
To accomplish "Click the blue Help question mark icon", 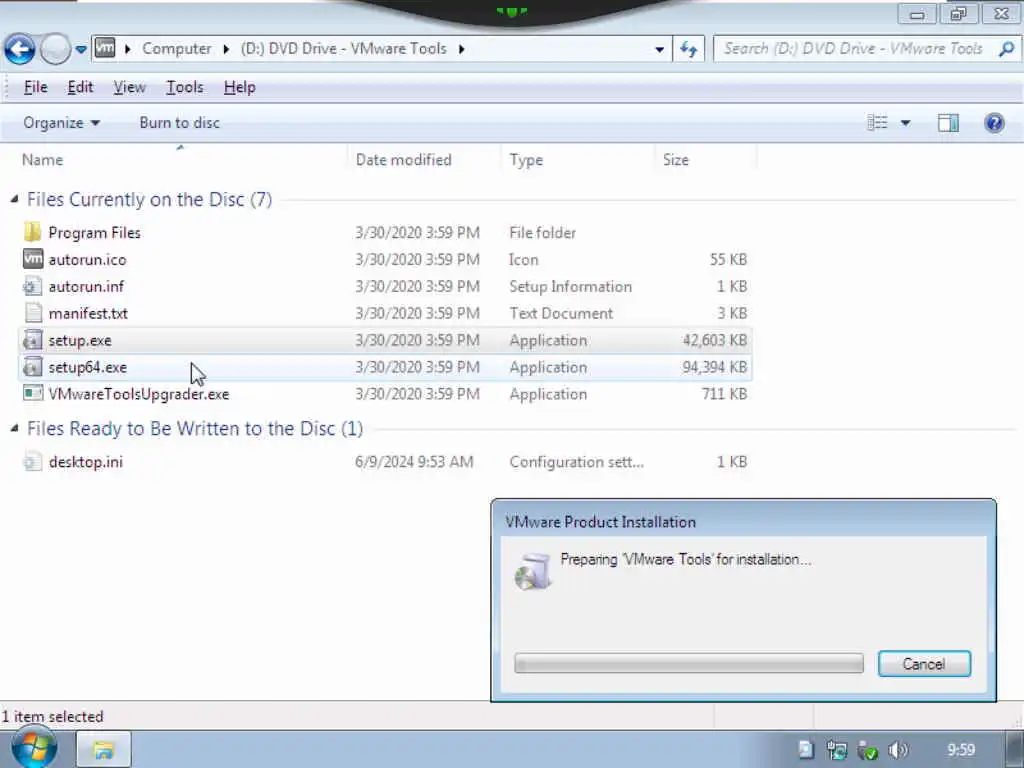I will (x=994, y=123).
